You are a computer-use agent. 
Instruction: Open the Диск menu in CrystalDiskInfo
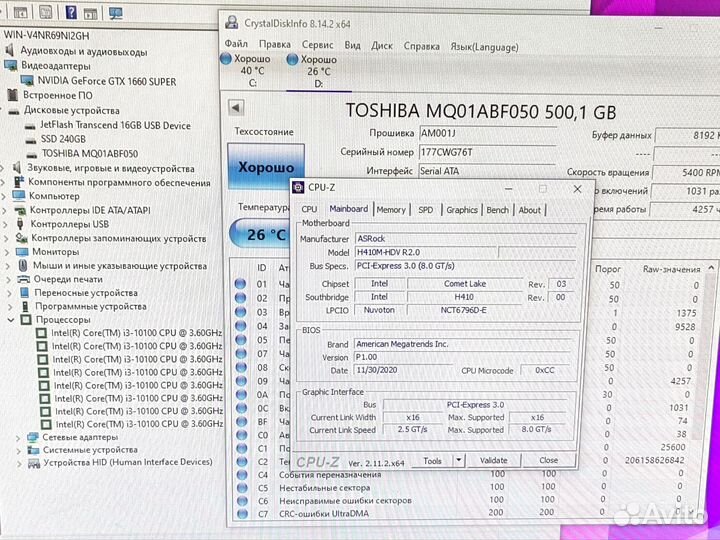point(382,45)
